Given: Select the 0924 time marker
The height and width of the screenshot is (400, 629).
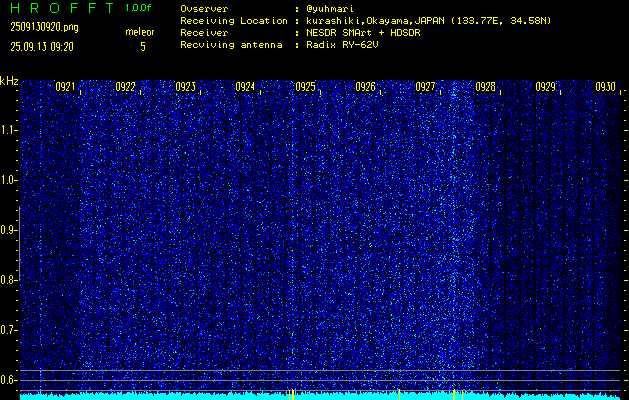Looking at the screenshot, I should (245, 87).
